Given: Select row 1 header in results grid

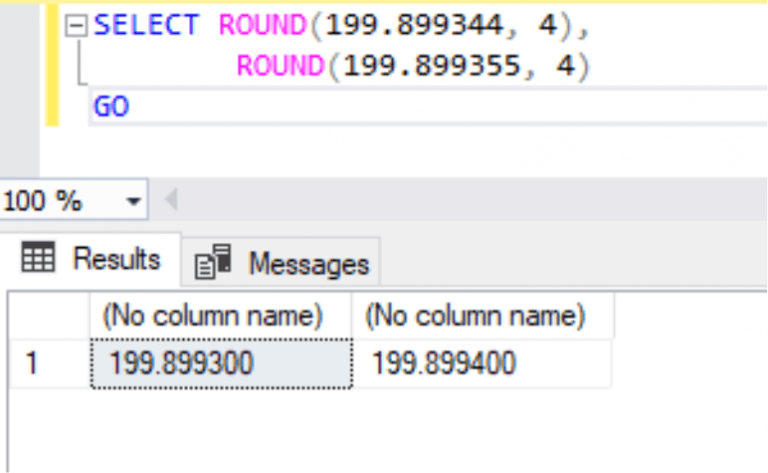Looking at the screenshot, I should pyautogui.click(x=49, y=363).
